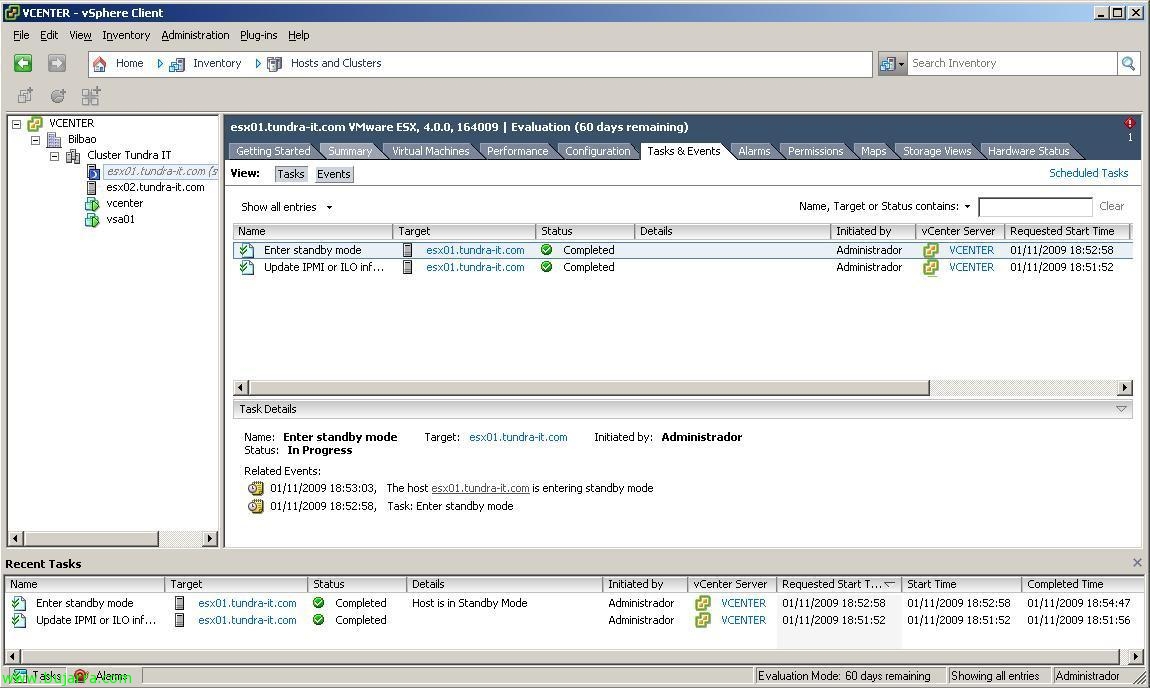
Task: Open the search scope dropdown
Action: [x=893, y=64]
